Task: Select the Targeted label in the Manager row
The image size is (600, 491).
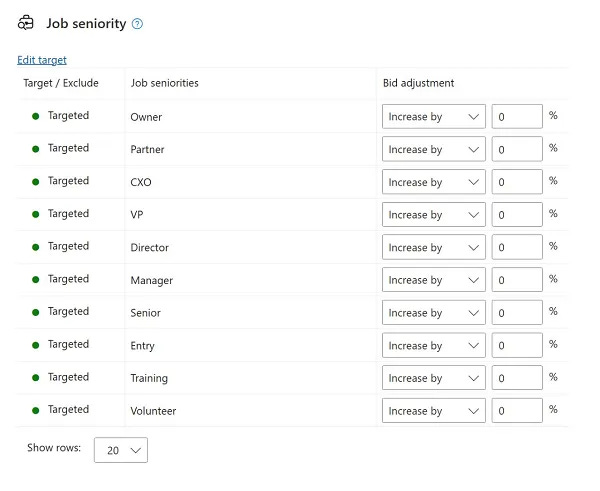Action: 68,279
